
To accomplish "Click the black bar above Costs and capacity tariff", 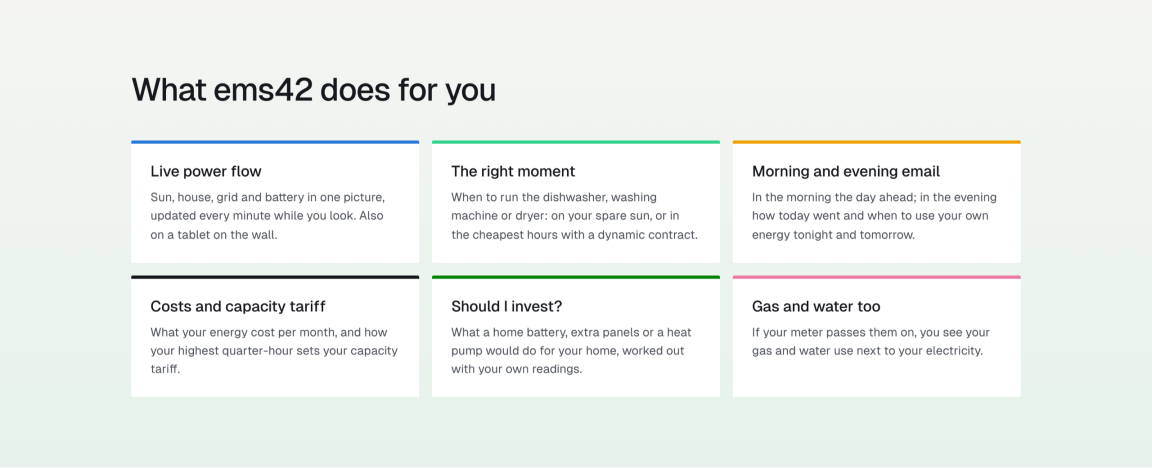I will point(276,277).
